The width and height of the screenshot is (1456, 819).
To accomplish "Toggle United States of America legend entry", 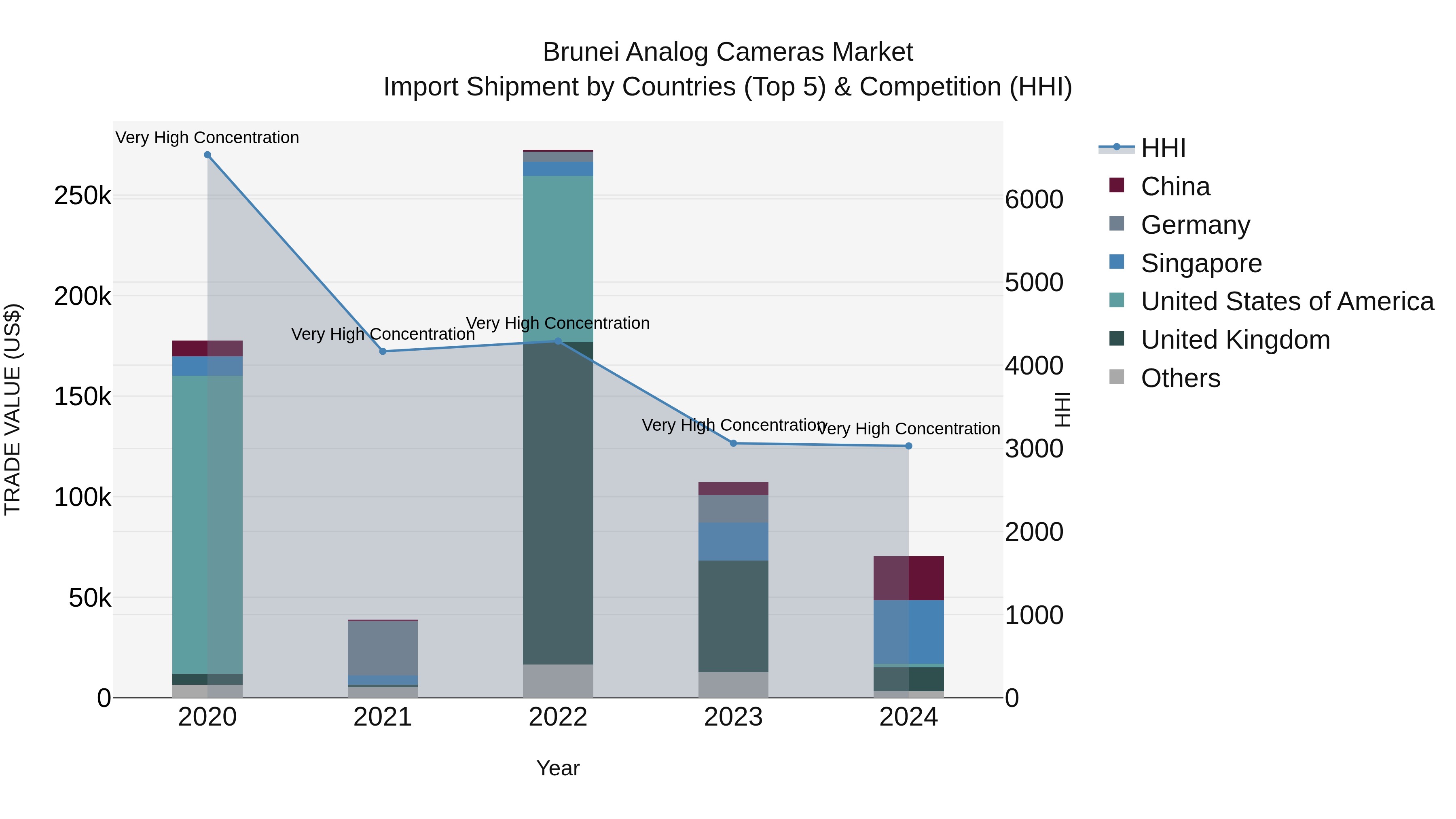I will point(1271,301).
